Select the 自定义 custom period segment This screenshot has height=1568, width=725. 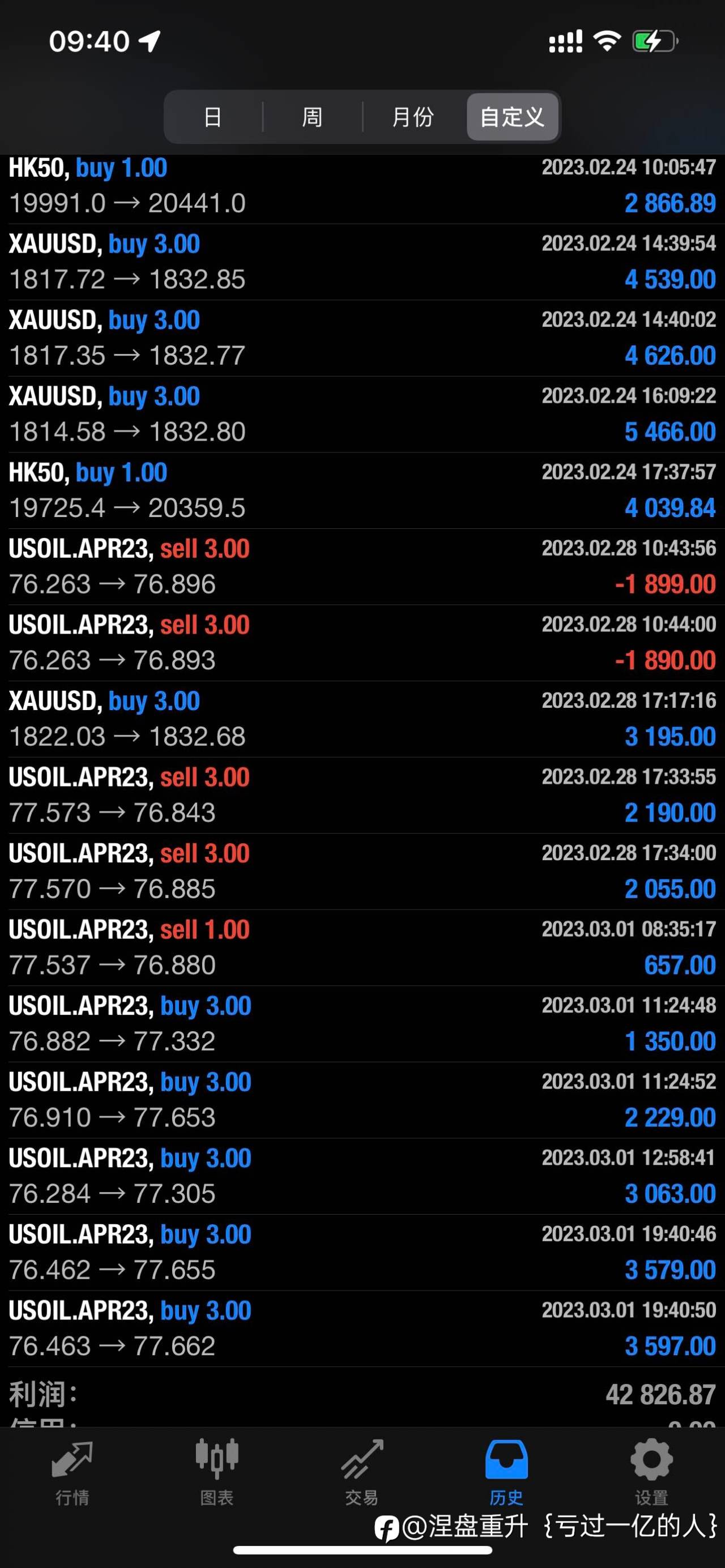click(513, 117)
